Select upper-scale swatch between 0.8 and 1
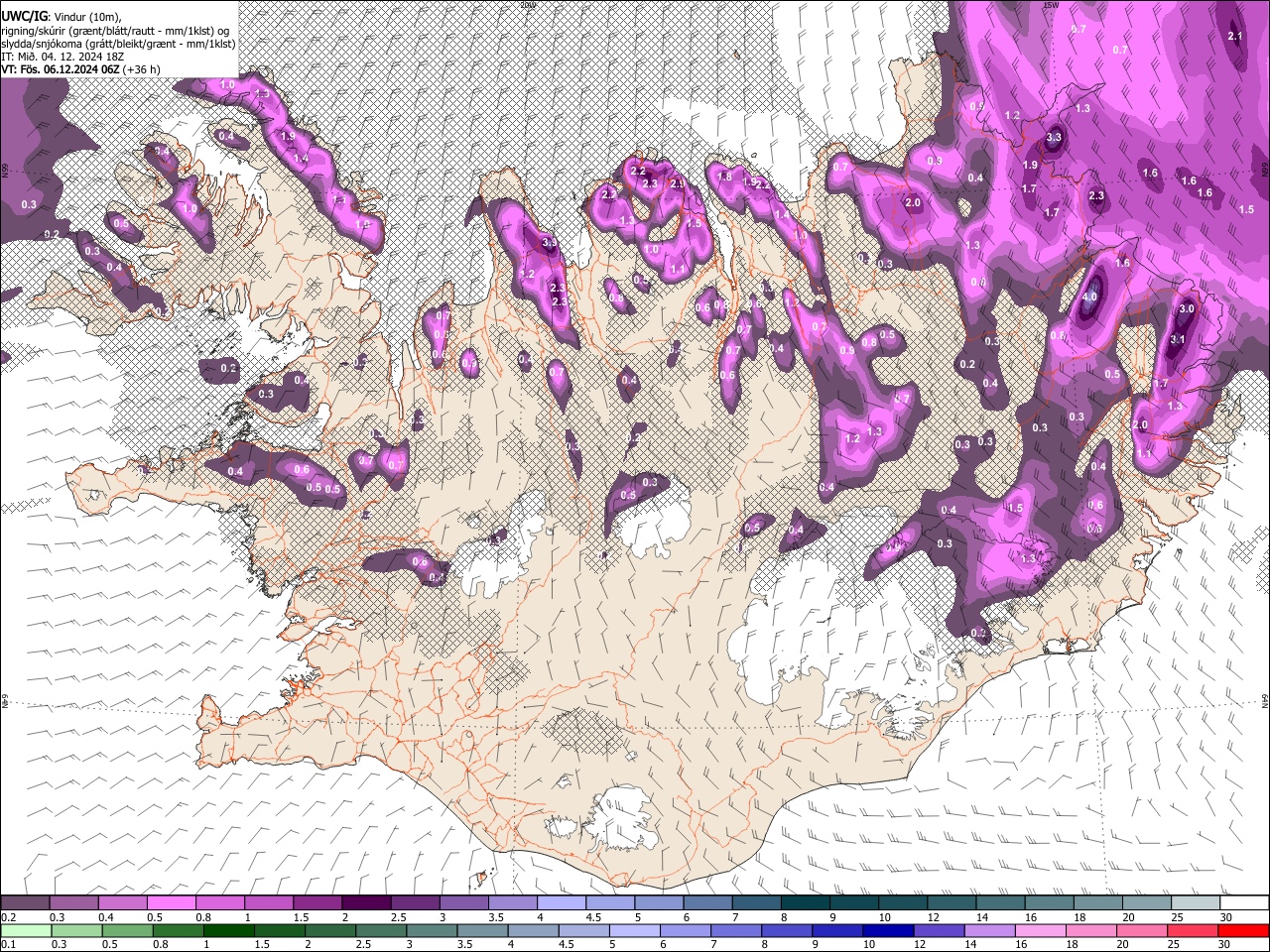 tap(220, 903)
